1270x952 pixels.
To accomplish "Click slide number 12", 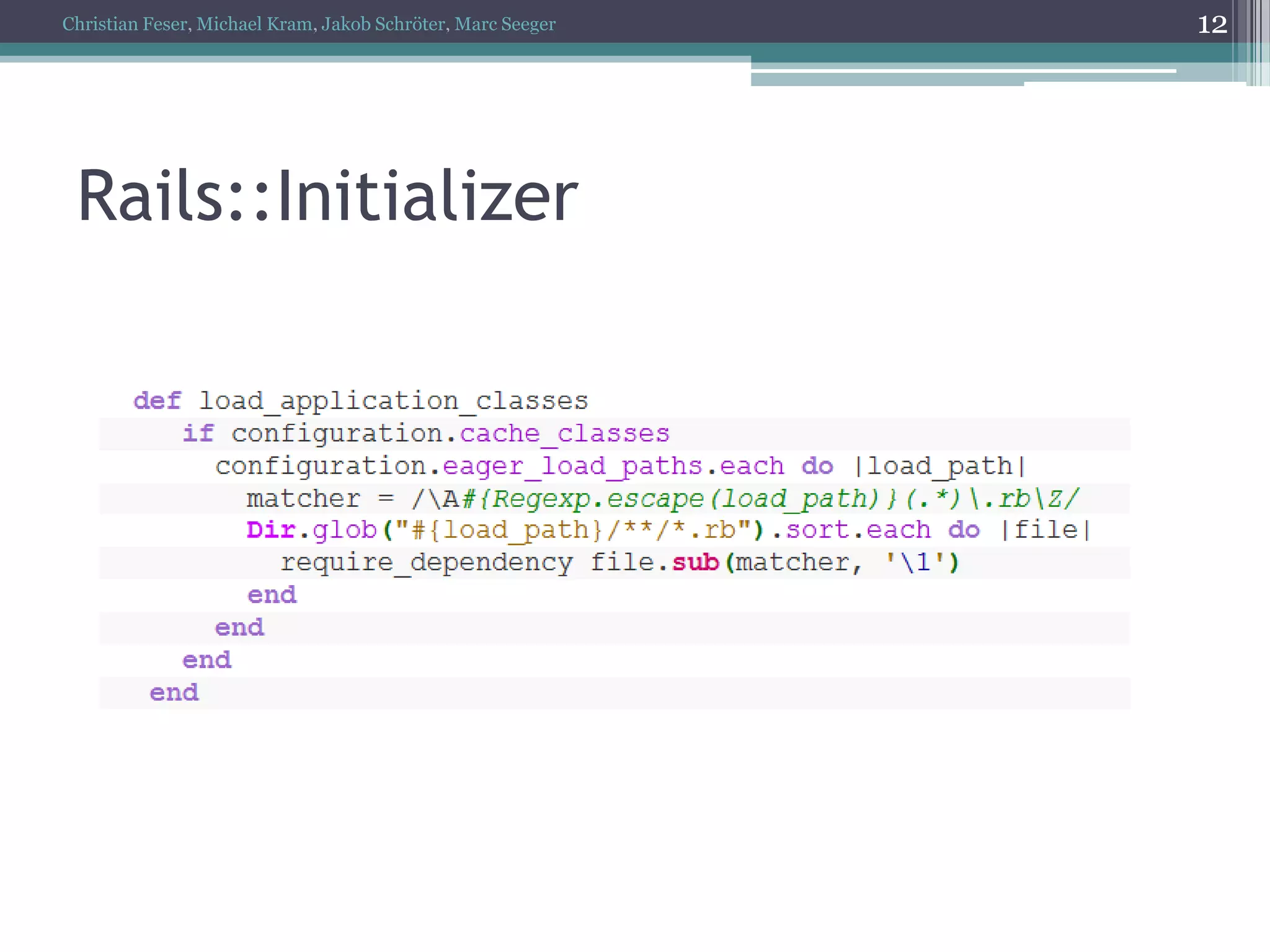I will 1212,25.
